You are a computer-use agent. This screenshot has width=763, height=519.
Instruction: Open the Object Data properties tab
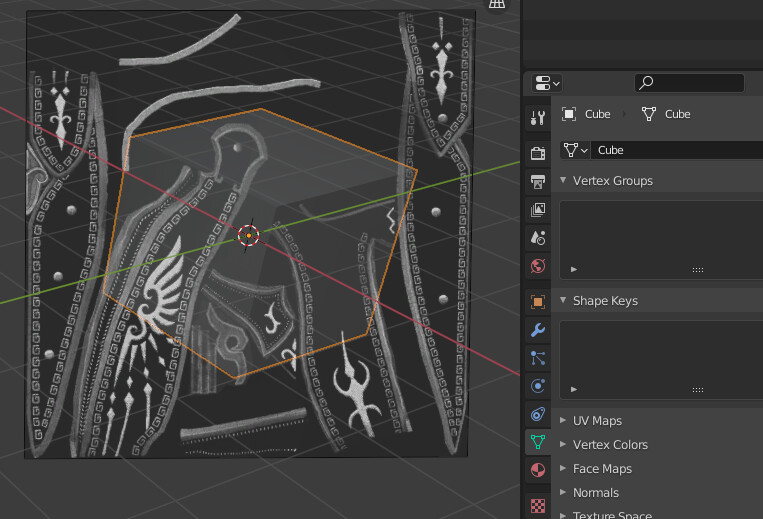[538, 442]
